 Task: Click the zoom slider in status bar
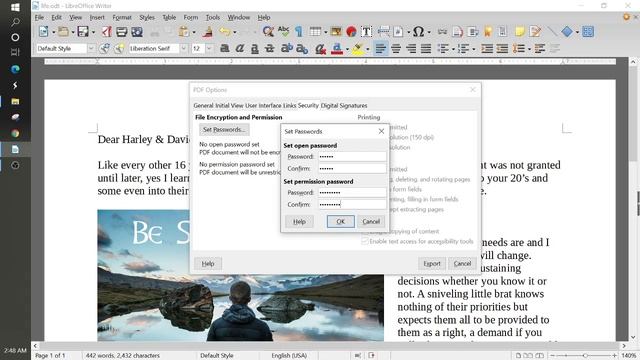tap(584, 356)
